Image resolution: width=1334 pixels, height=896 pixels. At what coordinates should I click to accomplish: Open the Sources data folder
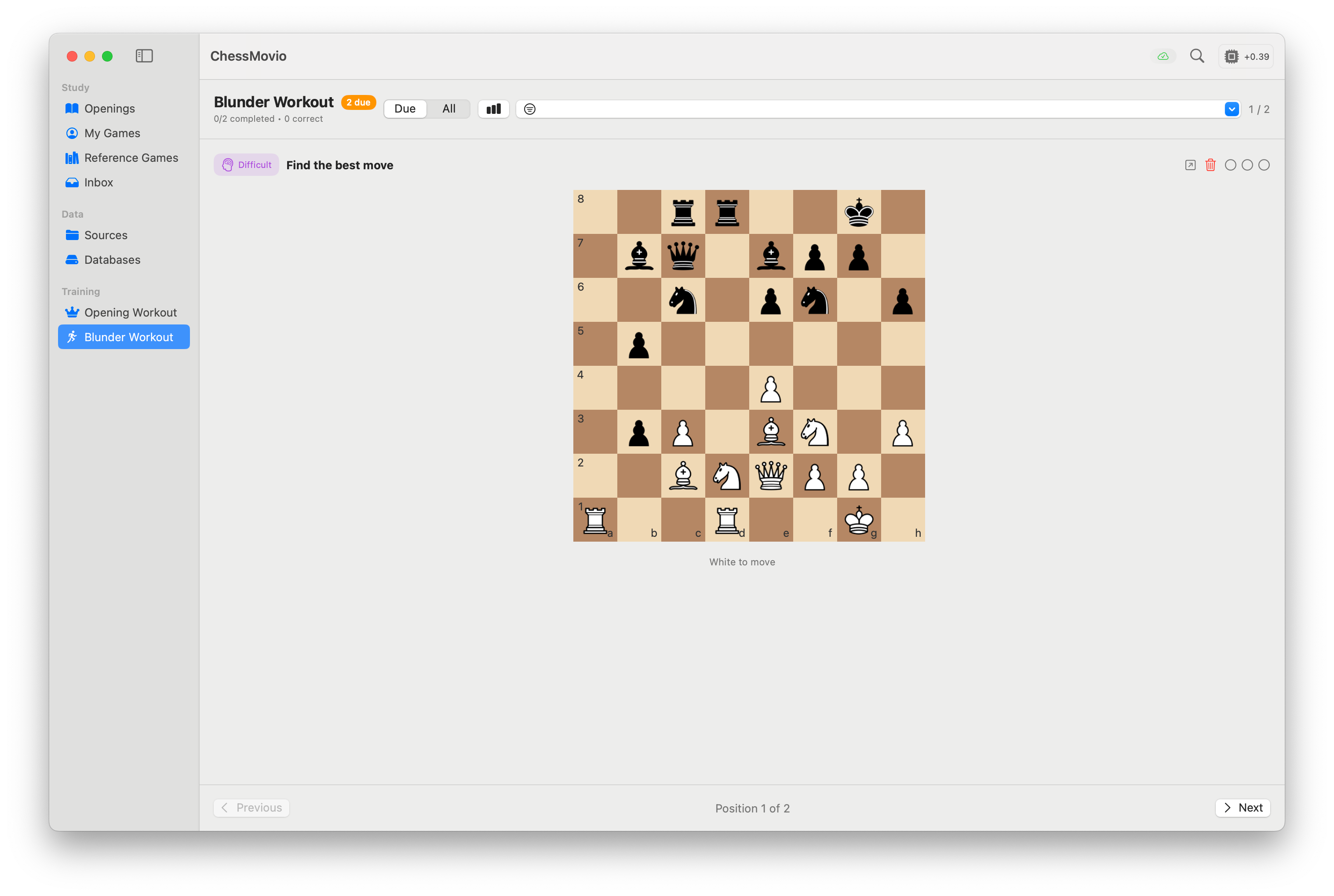click(x=106, y=235)
